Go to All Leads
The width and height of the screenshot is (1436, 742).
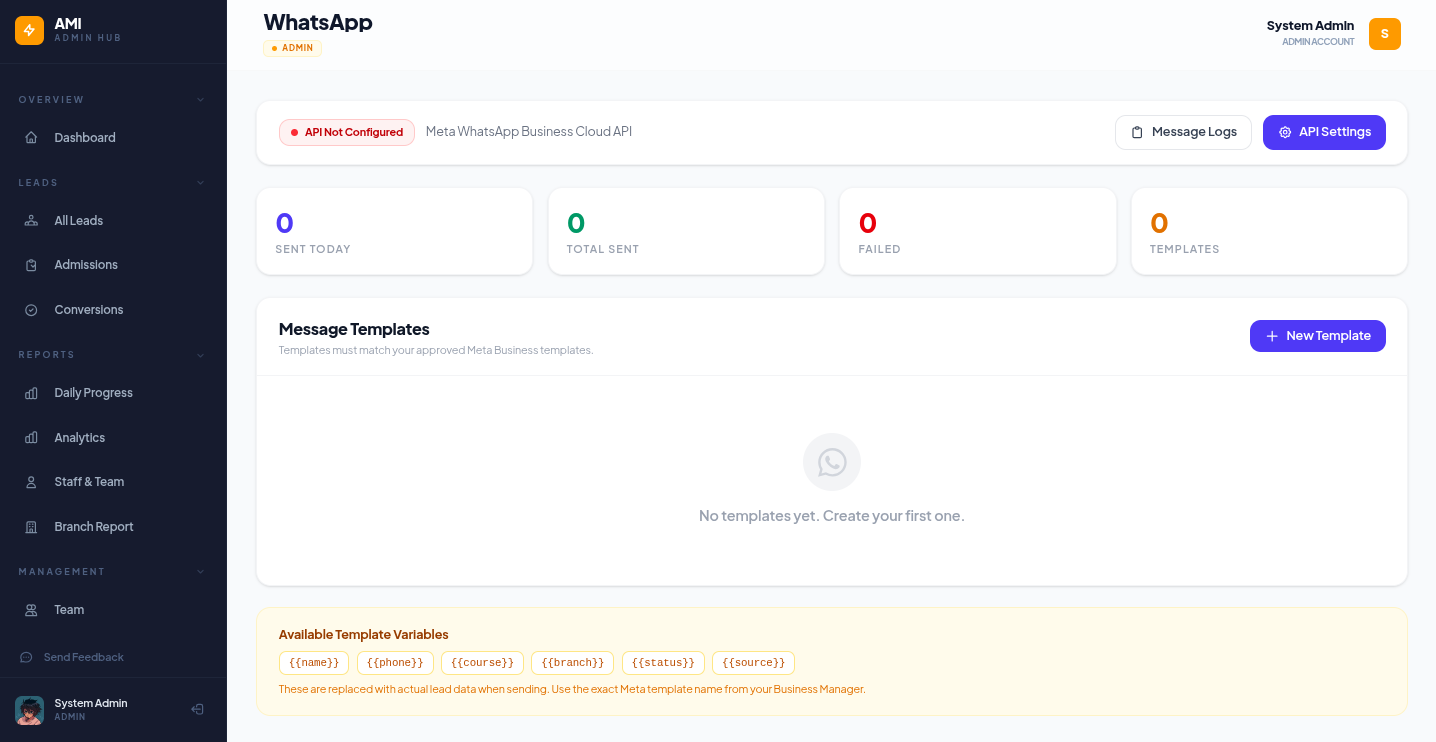pyautogui.click(x=113, y=221)
